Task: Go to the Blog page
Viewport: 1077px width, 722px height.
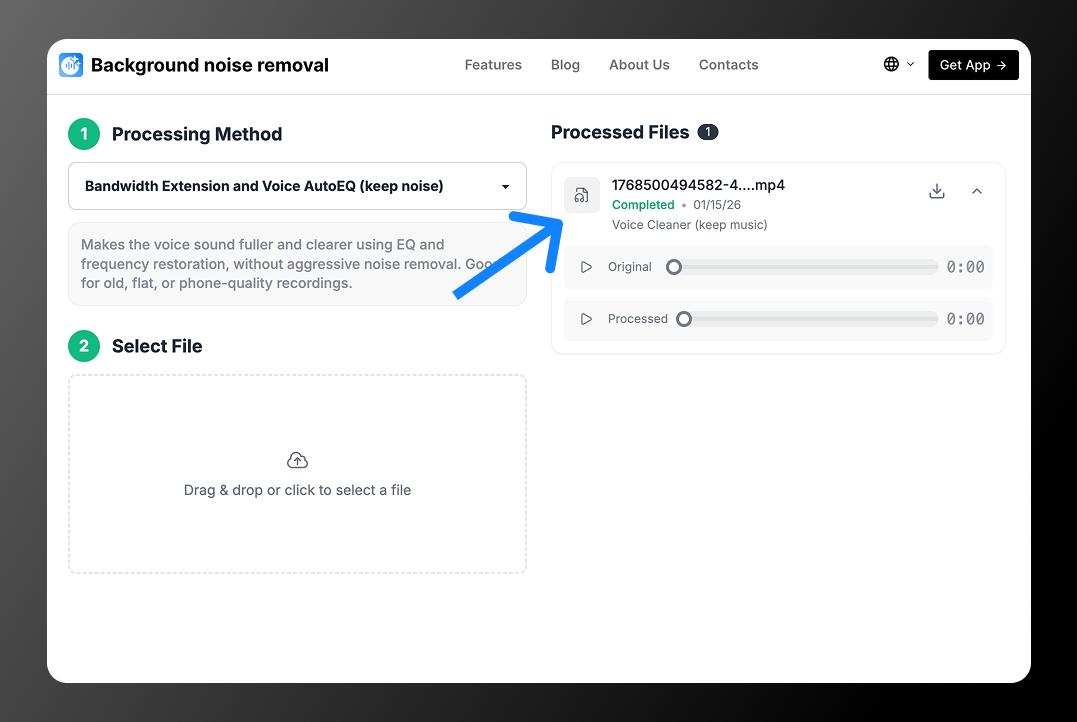Action: click(x=565, y=65)
